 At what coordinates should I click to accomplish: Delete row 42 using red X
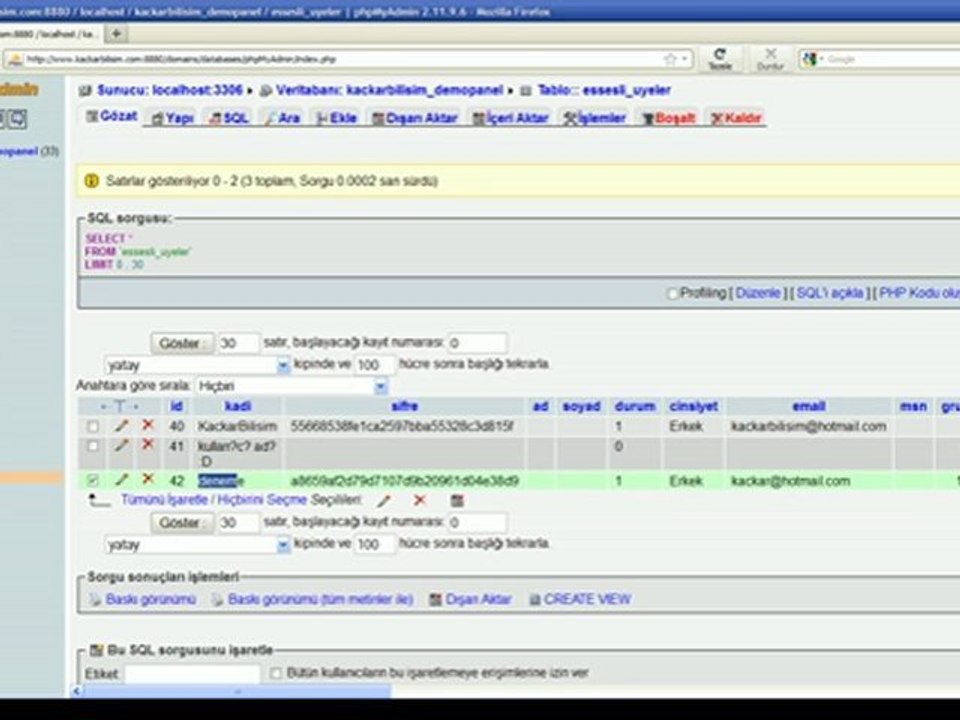click(148, 479)
